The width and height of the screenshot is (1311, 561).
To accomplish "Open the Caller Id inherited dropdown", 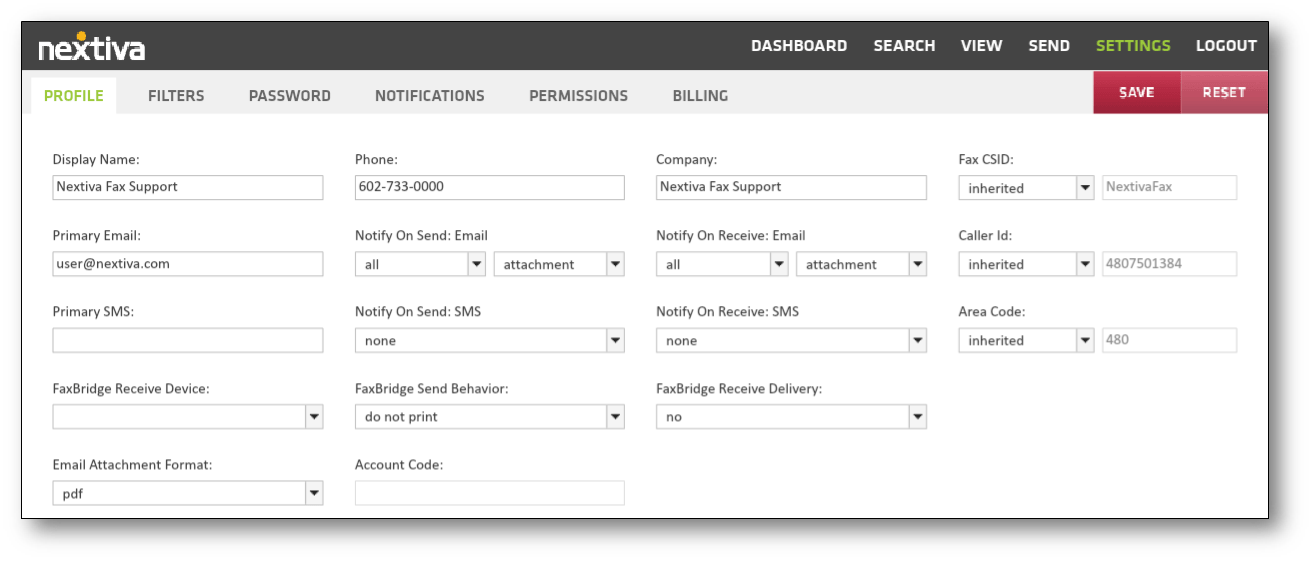I will (x=1026, y=264).
